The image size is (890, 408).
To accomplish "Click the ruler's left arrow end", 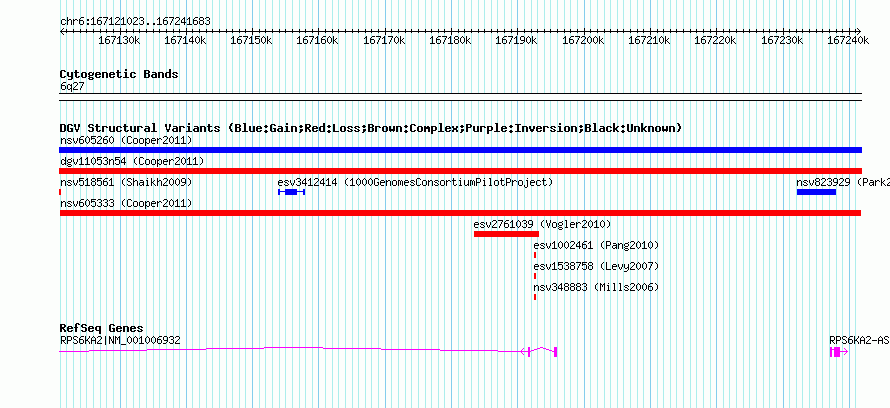I will pyautogui.click(x=62, y=31).
